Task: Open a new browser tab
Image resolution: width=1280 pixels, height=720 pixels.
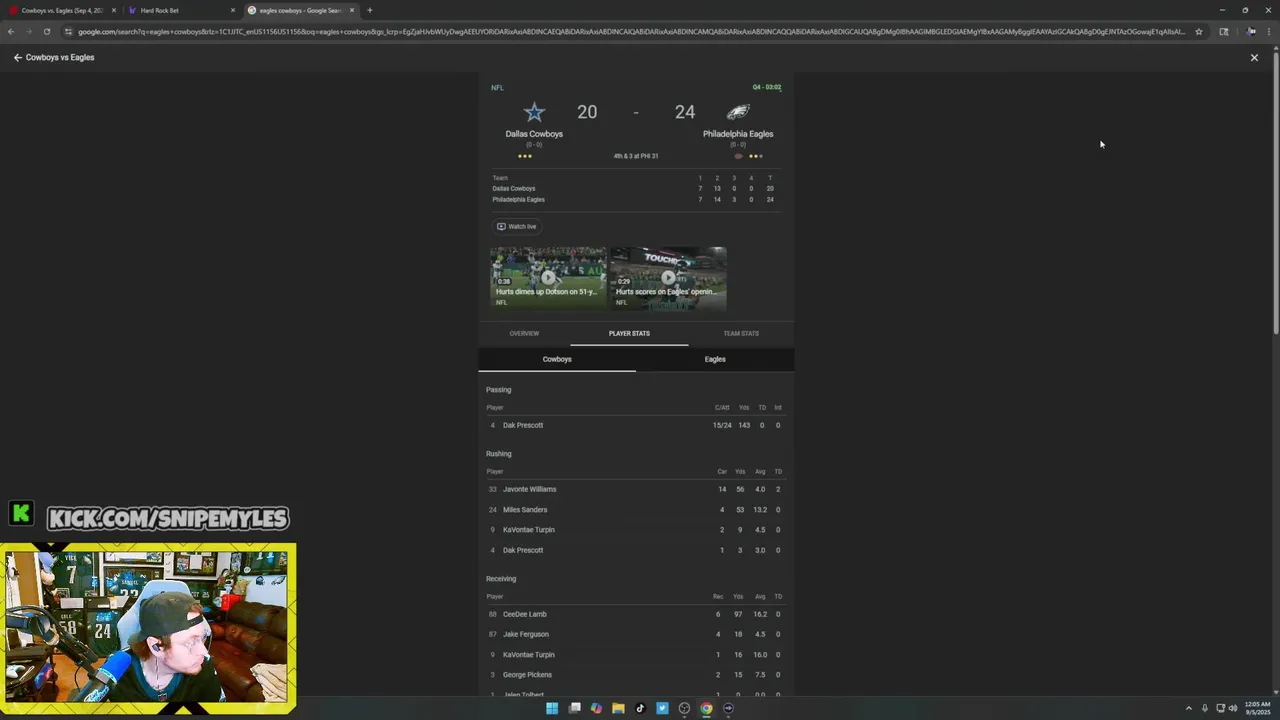Action: pos(369,10)
